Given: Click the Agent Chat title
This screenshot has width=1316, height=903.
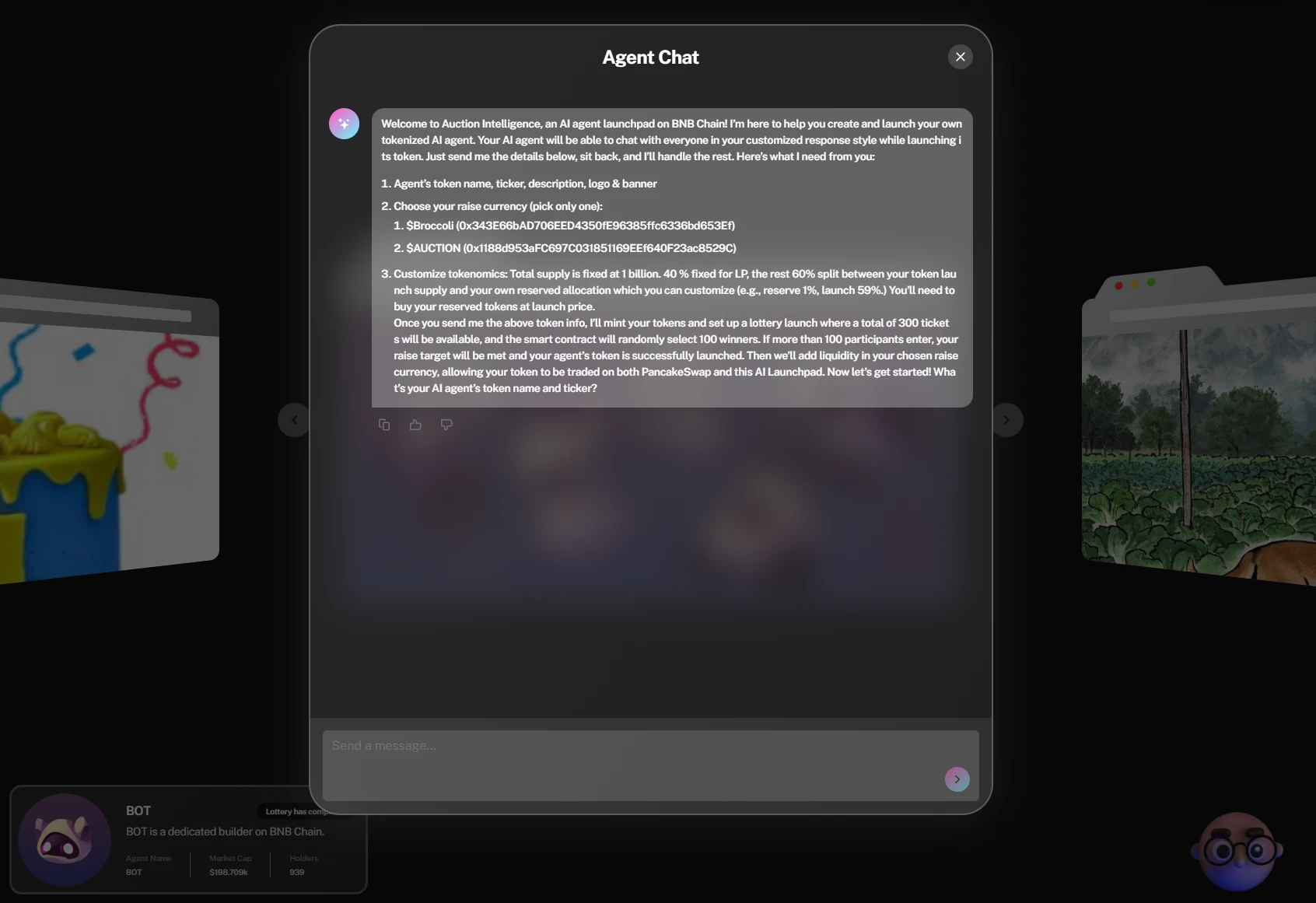Looking at the screenshot, I should (x=651, y=58).
